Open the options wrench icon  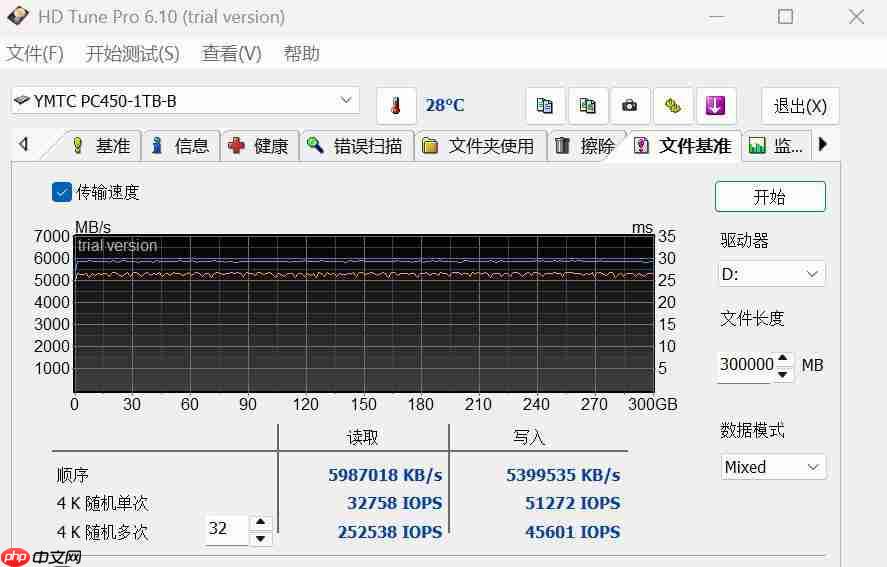[x=673, y=106]
